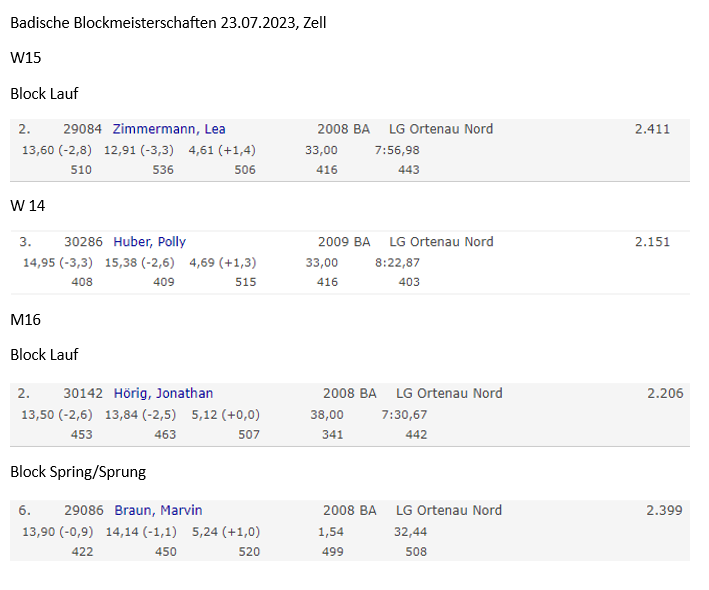Click the Block Spring/Sprung heading
Screen dimensions: 709x590
click(x=78, y=471)
